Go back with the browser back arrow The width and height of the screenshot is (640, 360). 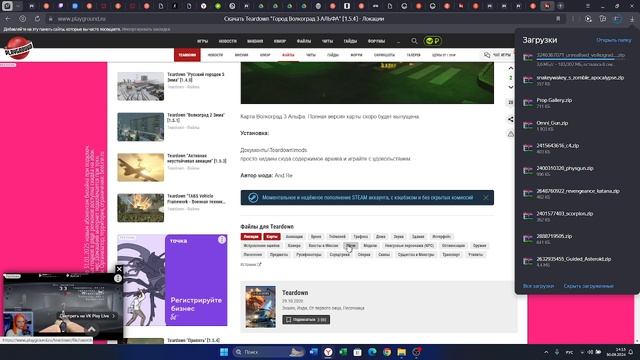coord(8,19)
